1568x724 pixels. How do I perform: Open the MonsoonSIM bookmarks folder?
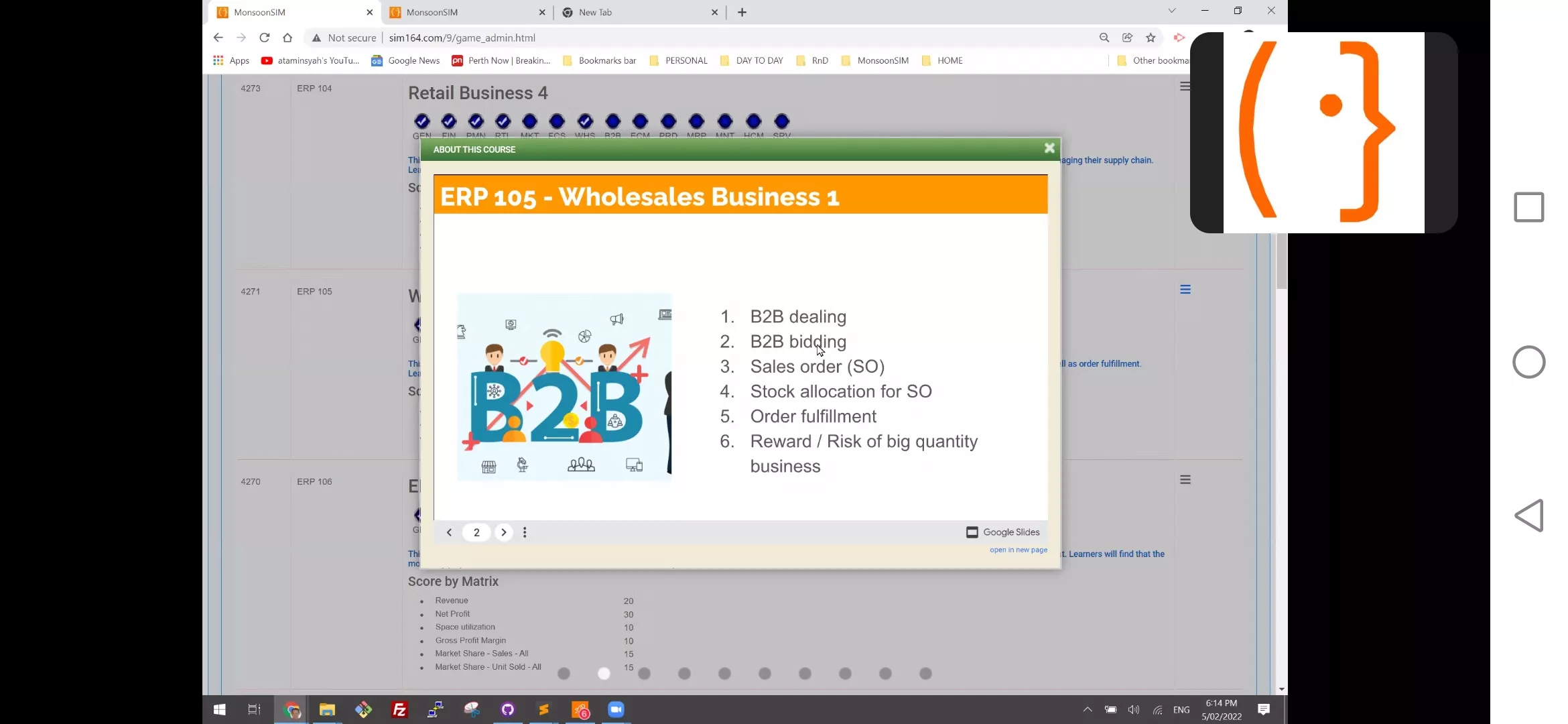point(874,60)
